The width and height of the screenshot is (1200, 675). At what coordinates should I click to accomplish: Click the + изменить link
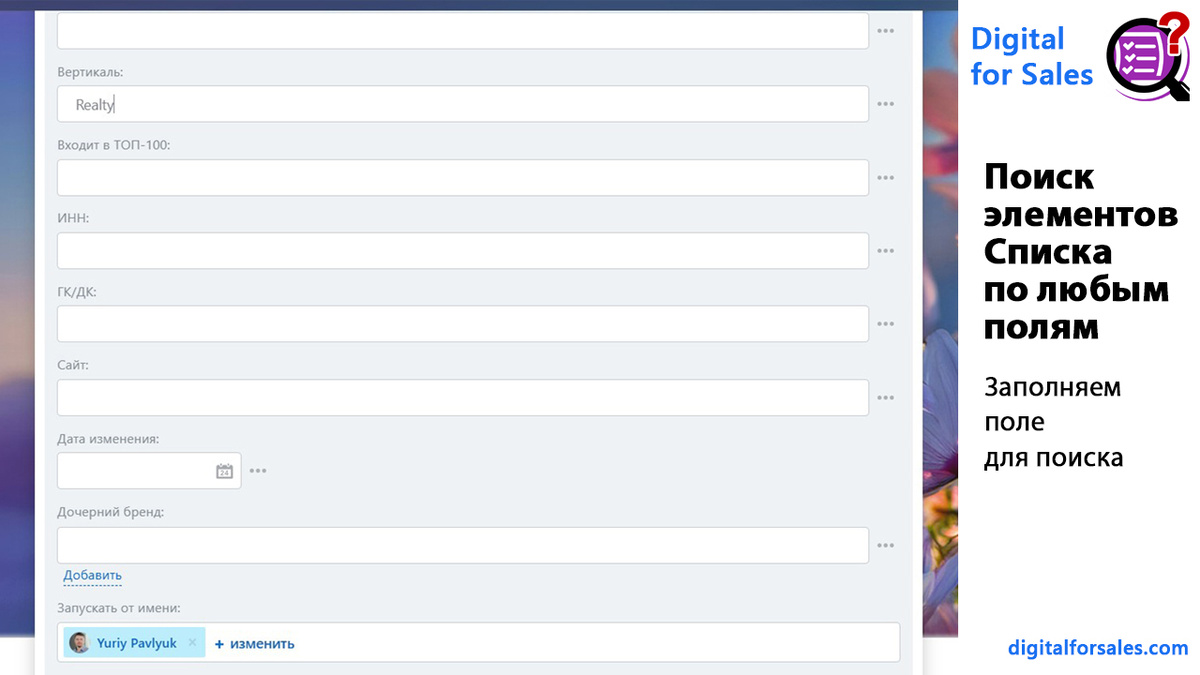(255, 644)
